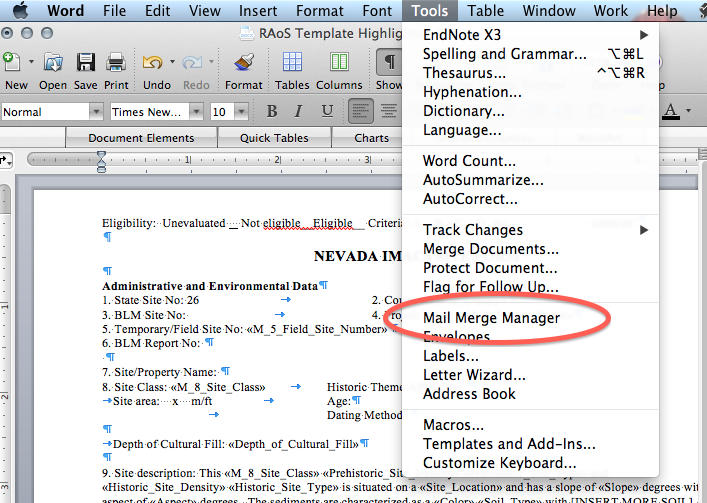The height and width of the screenshot is (503, 707).
Task: Switch to Quick Tables tab
Action: 274,138
